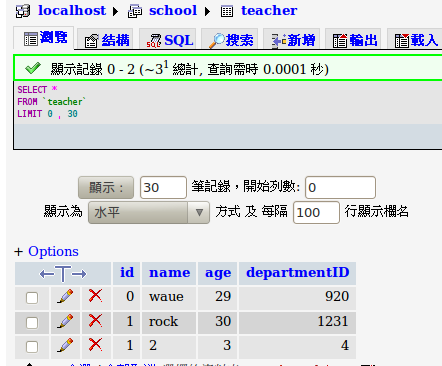
Task: Click the starting row number input field
Action: coord(340,187)
